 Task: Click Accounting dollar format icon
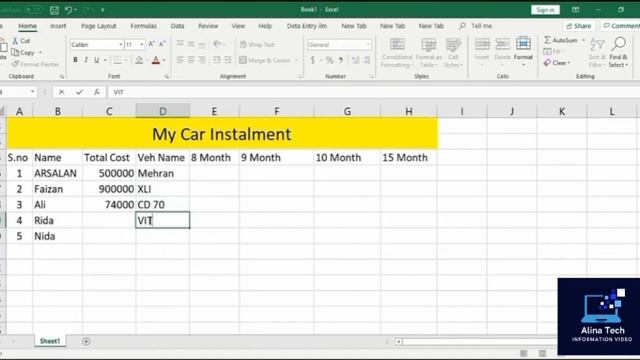click(x=313, y=60)
